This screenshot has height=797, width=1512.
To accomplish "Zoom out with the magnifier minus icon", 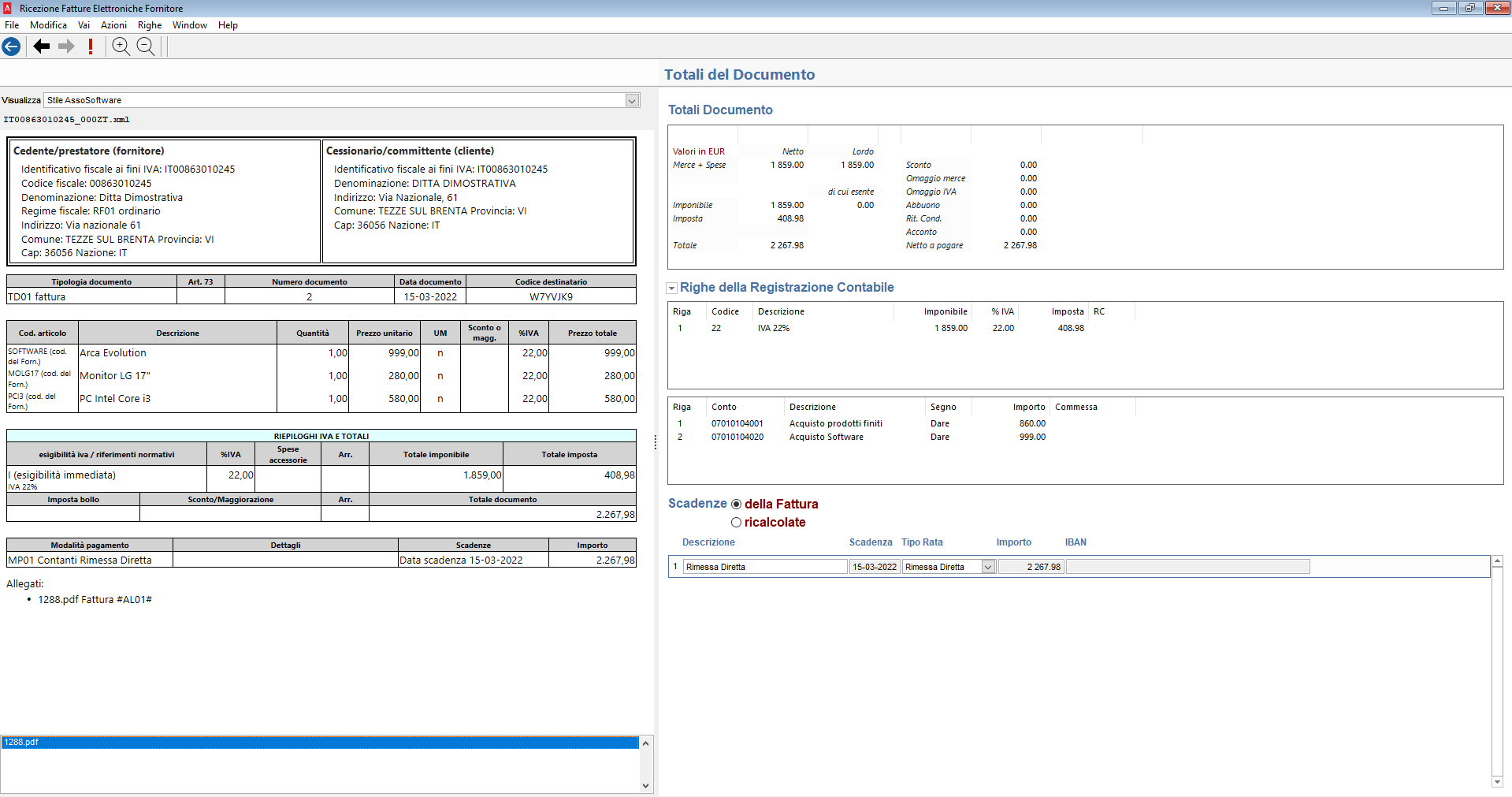I will (x=146, y=47).
